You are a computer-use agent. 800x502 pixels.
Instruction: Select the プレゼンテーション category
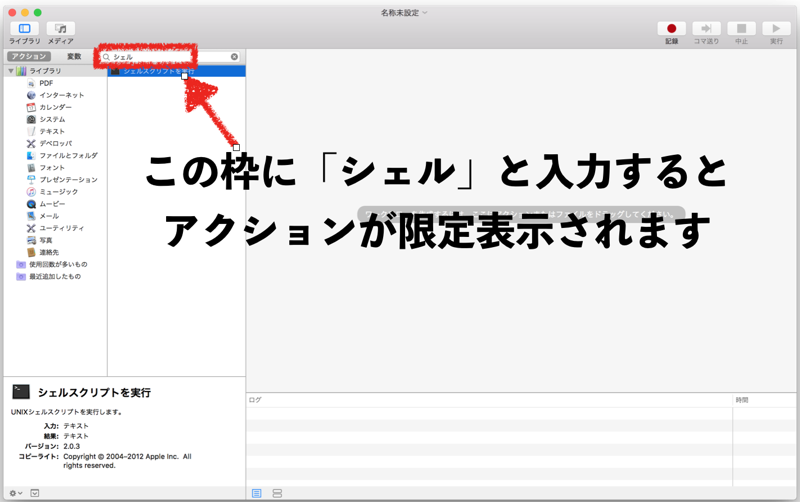(68, 180)
